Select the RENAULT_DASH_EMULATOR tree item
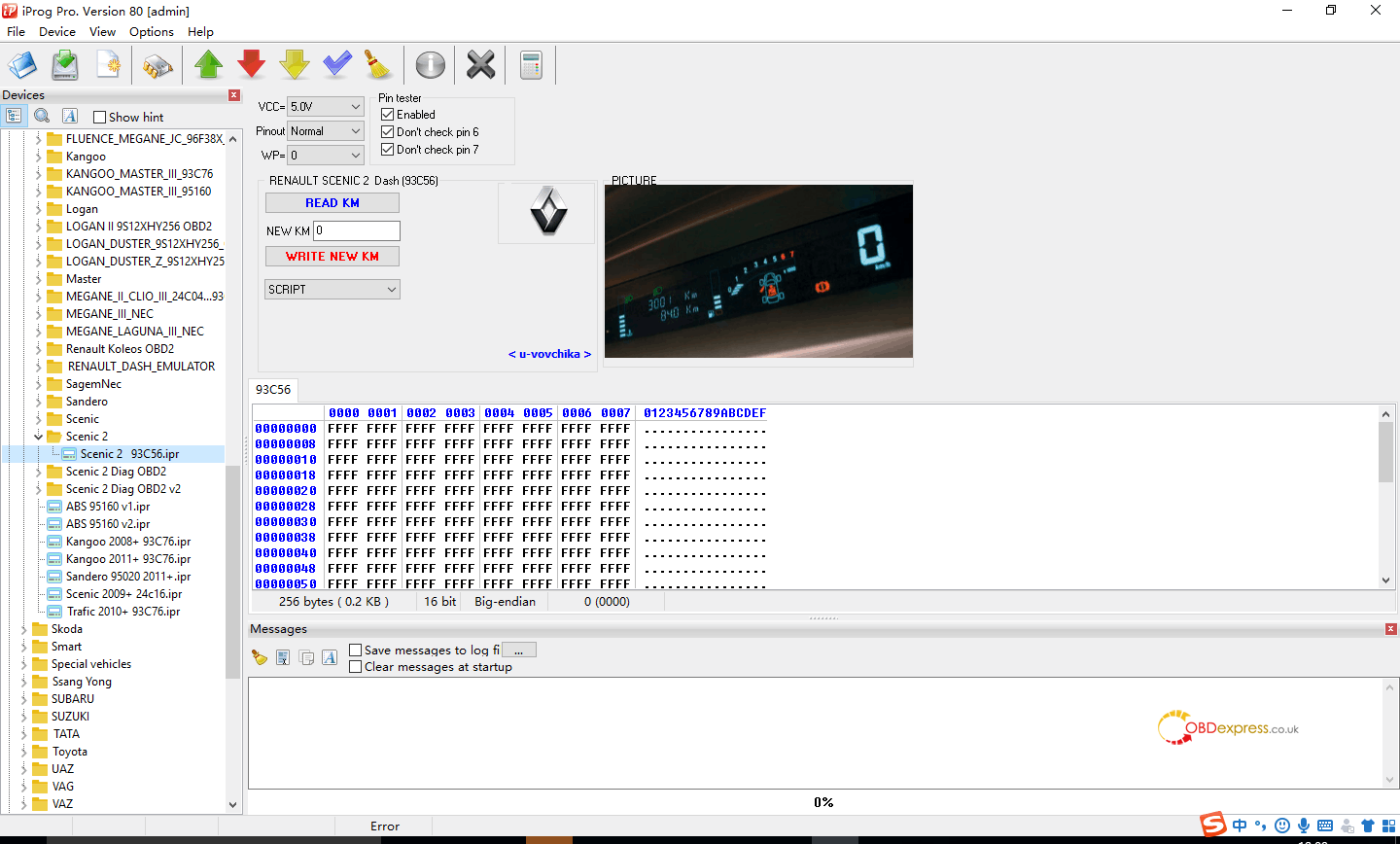Screen dimensions: 1400x844 (142, 367)
